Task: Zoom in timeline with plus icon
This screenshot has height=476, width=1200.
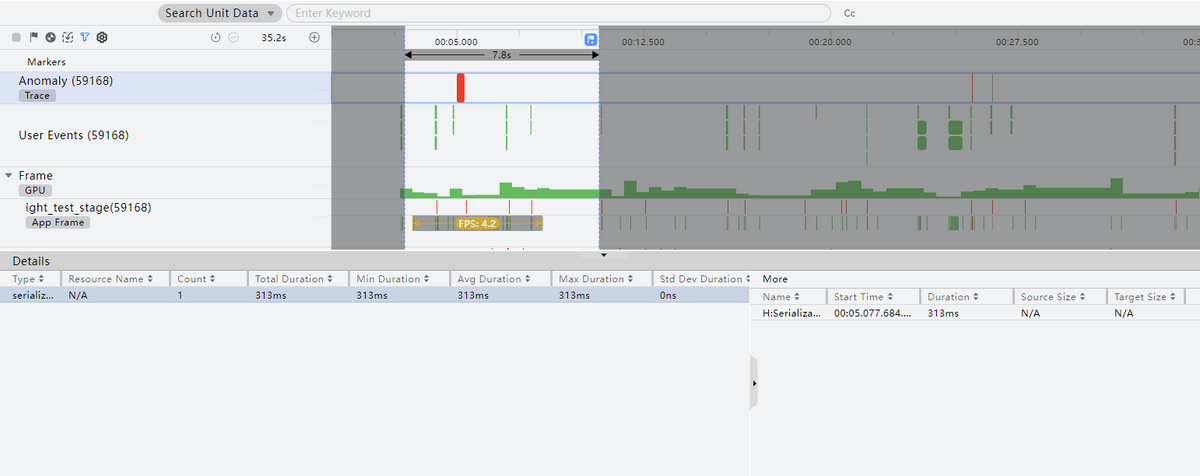Action: (x=314, y=37)
